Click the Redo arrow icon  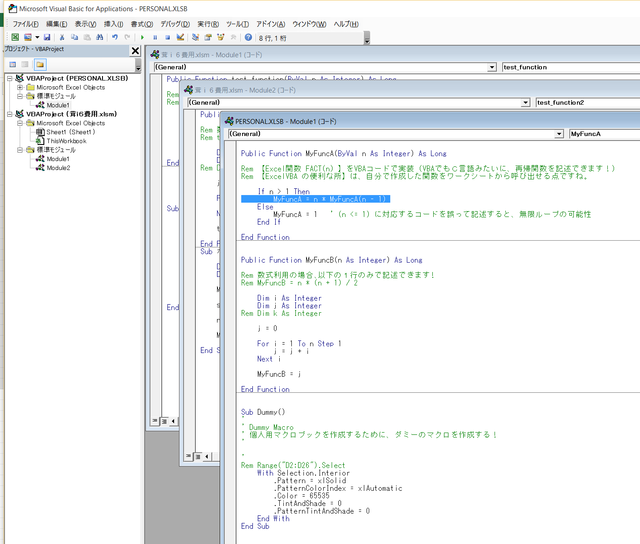[x=127, y=38]
